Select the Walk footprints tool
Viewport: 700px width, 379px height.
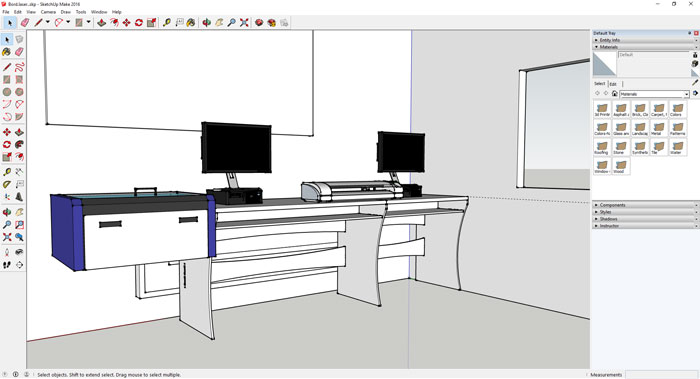[x=7, y=265]
